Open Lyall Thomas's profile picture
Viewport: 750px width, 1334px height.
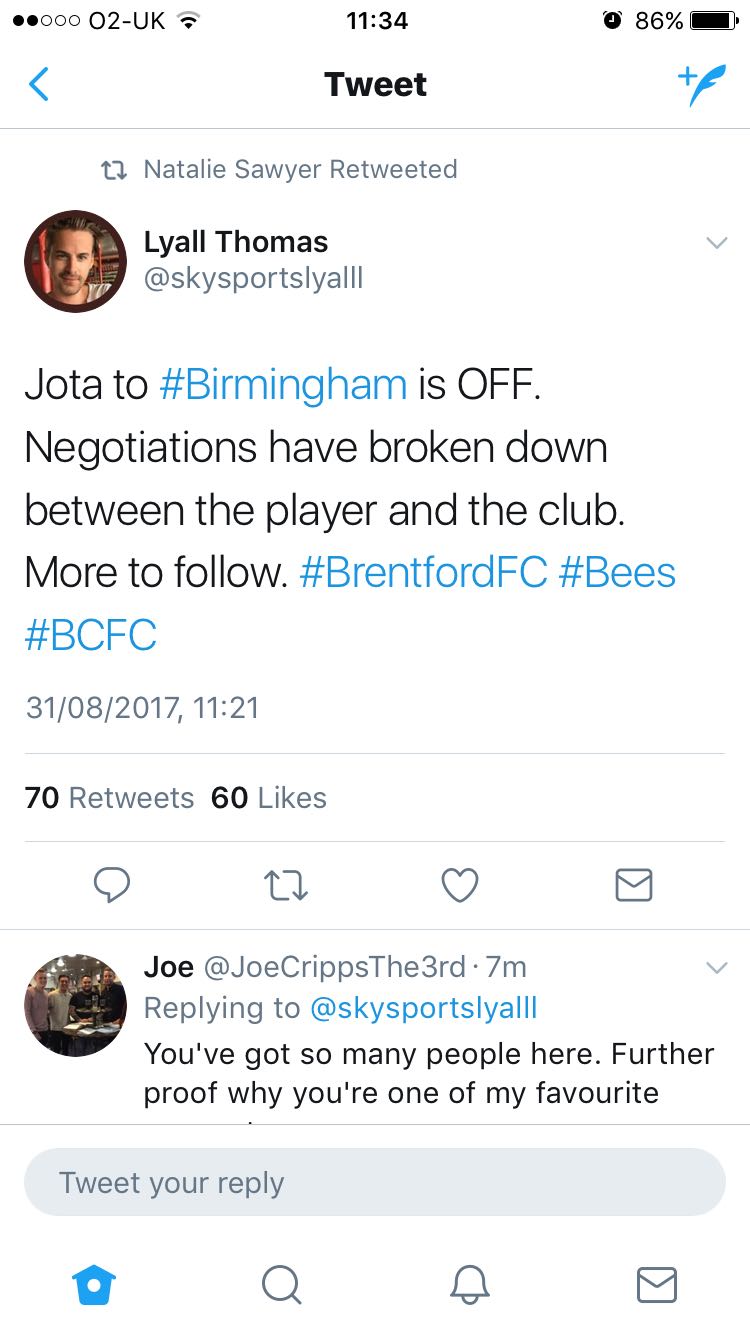click(76, 261)
